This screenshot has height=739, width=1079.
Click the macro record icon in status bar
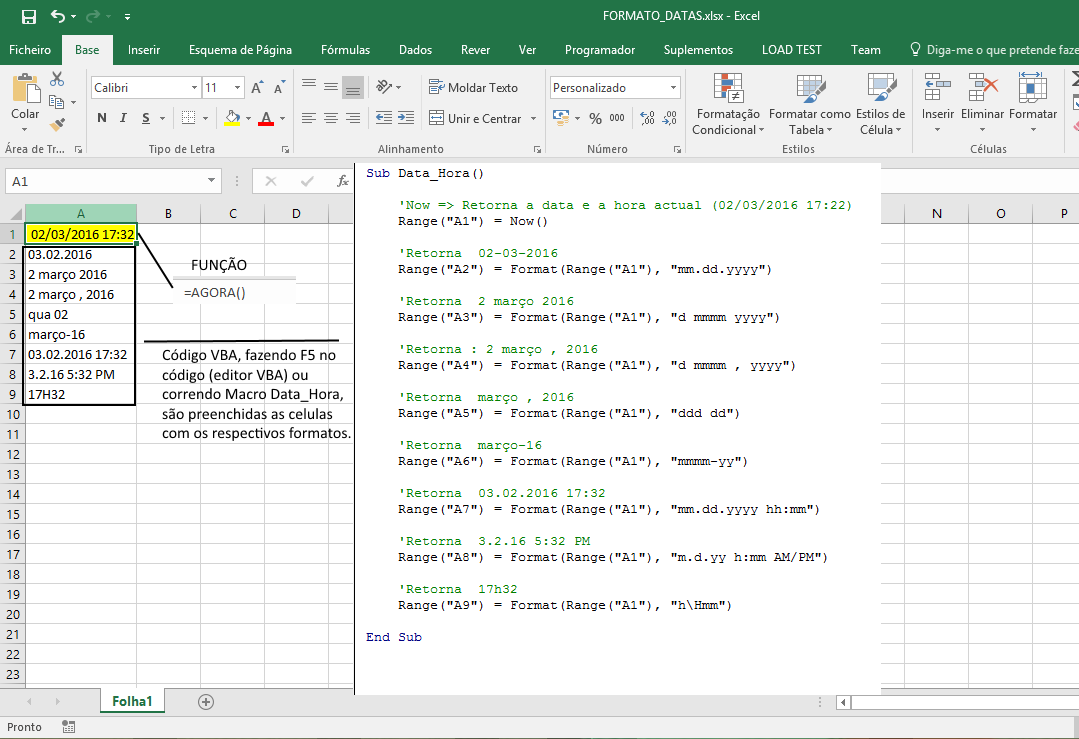68,727
